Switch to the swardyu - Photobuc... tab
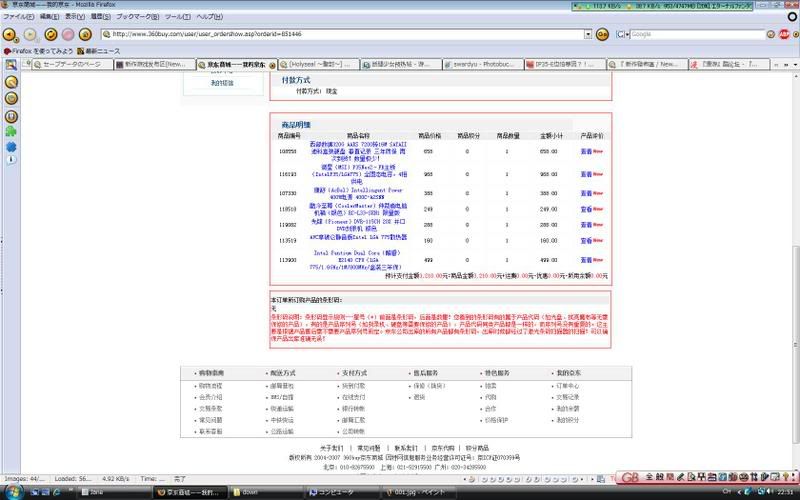800x500 pixels. (483, 64)
